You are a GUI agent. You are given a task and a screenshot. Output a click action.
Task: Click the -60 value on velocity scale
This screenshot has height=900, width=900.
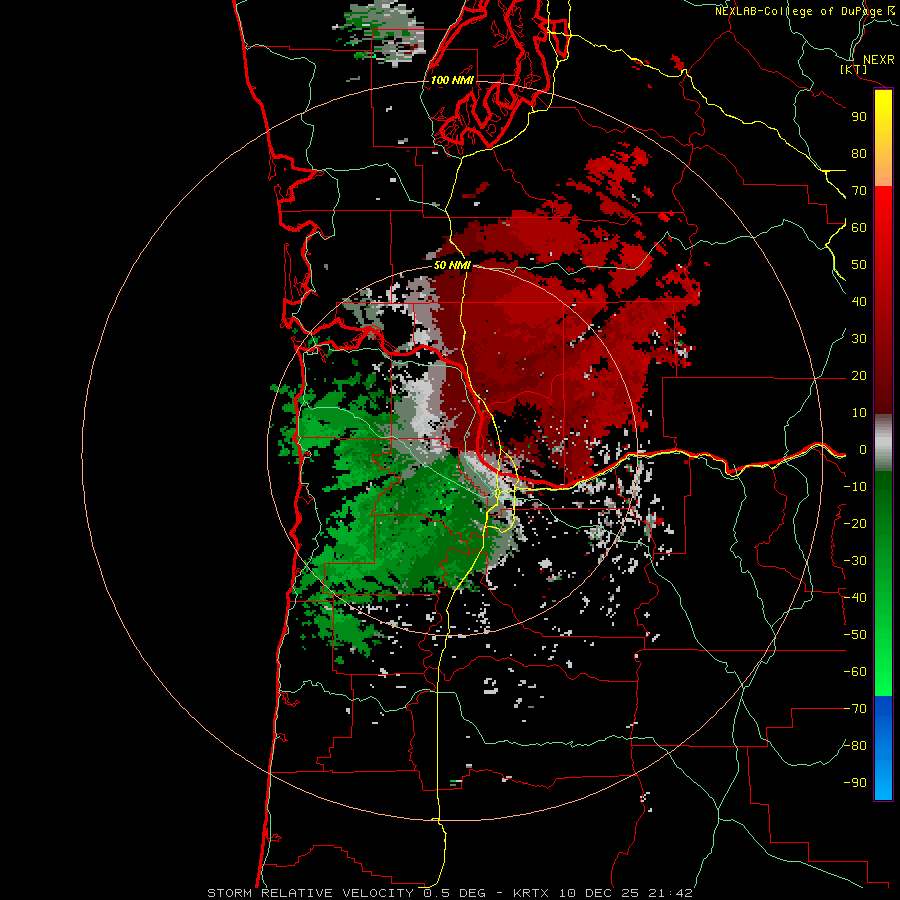click(x=855, y=672)
